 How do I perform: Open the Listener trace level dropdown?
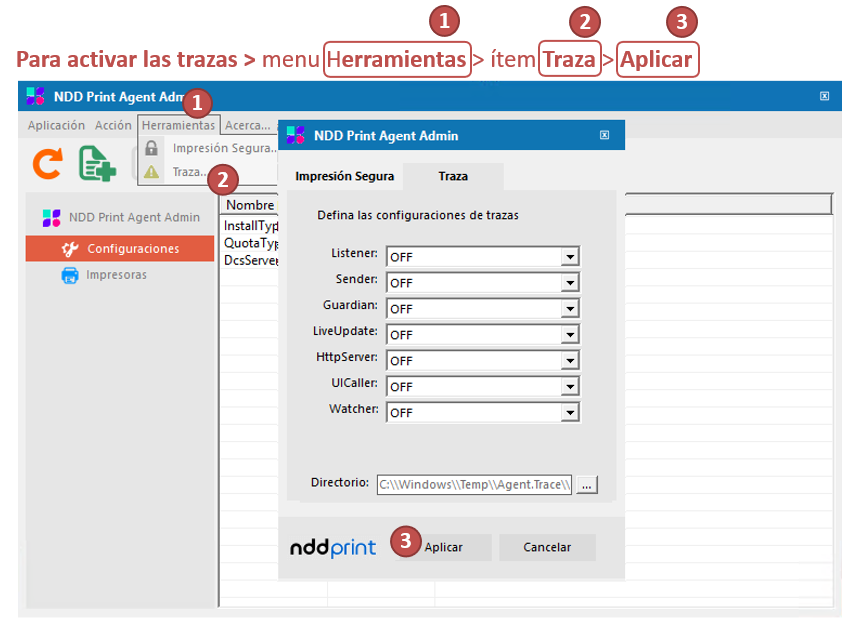[x=569, y=257]
